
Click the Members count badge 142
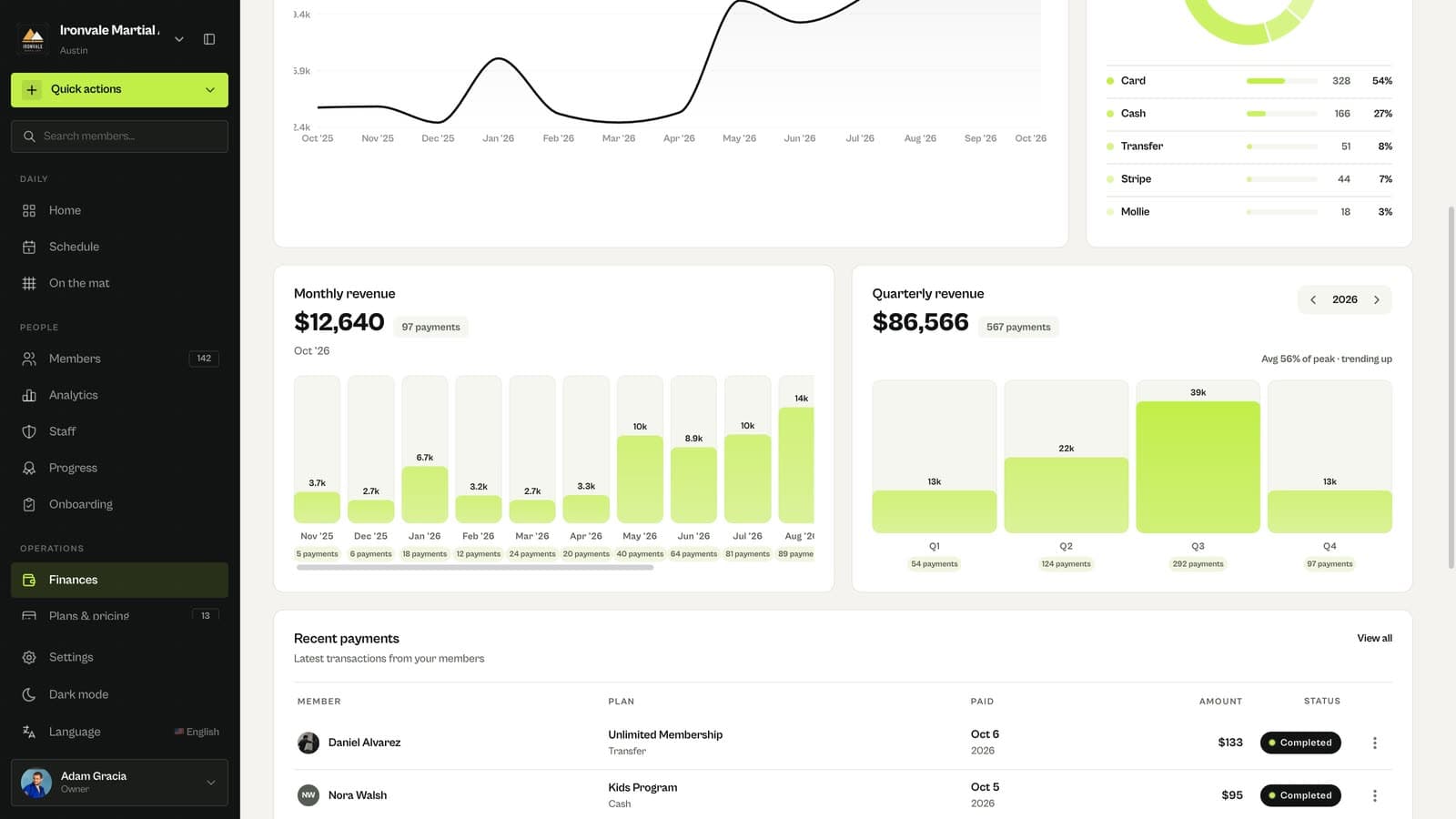pos(204,359)
